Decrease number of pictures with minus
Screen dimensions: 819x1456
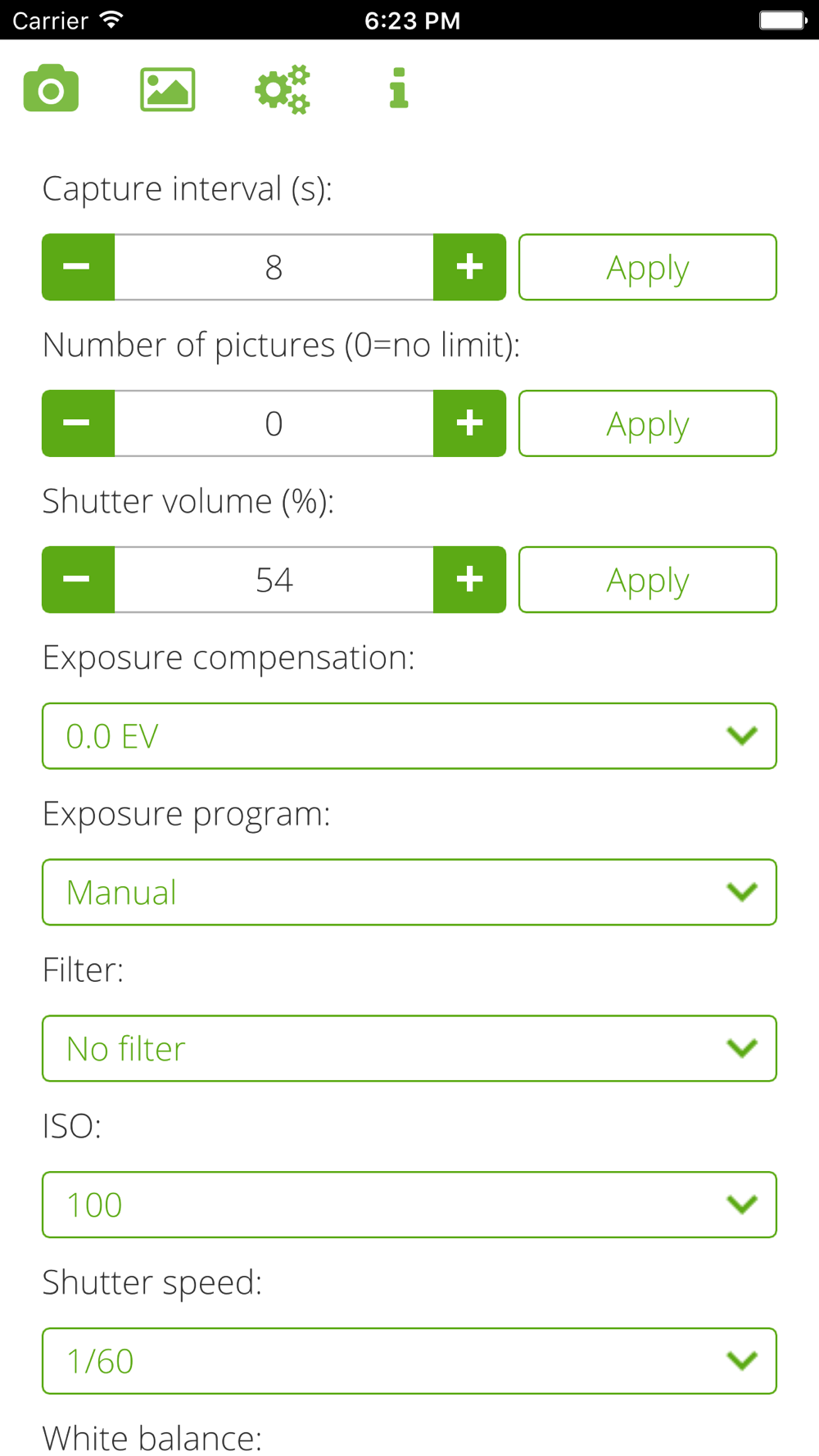79,423
